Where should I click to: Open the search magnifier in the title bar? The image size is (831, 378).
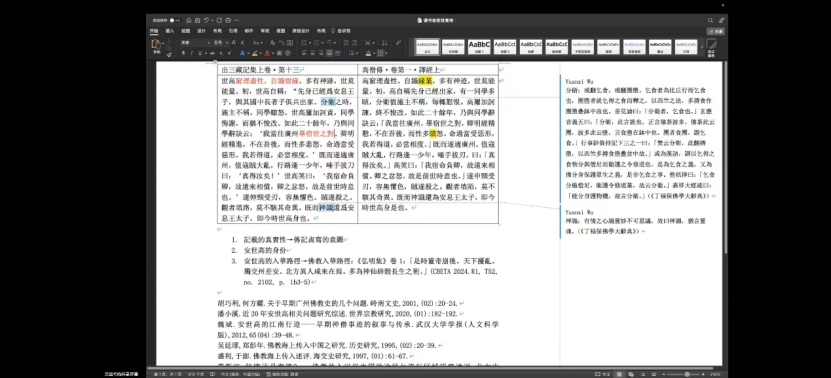(x=710, y=20)
